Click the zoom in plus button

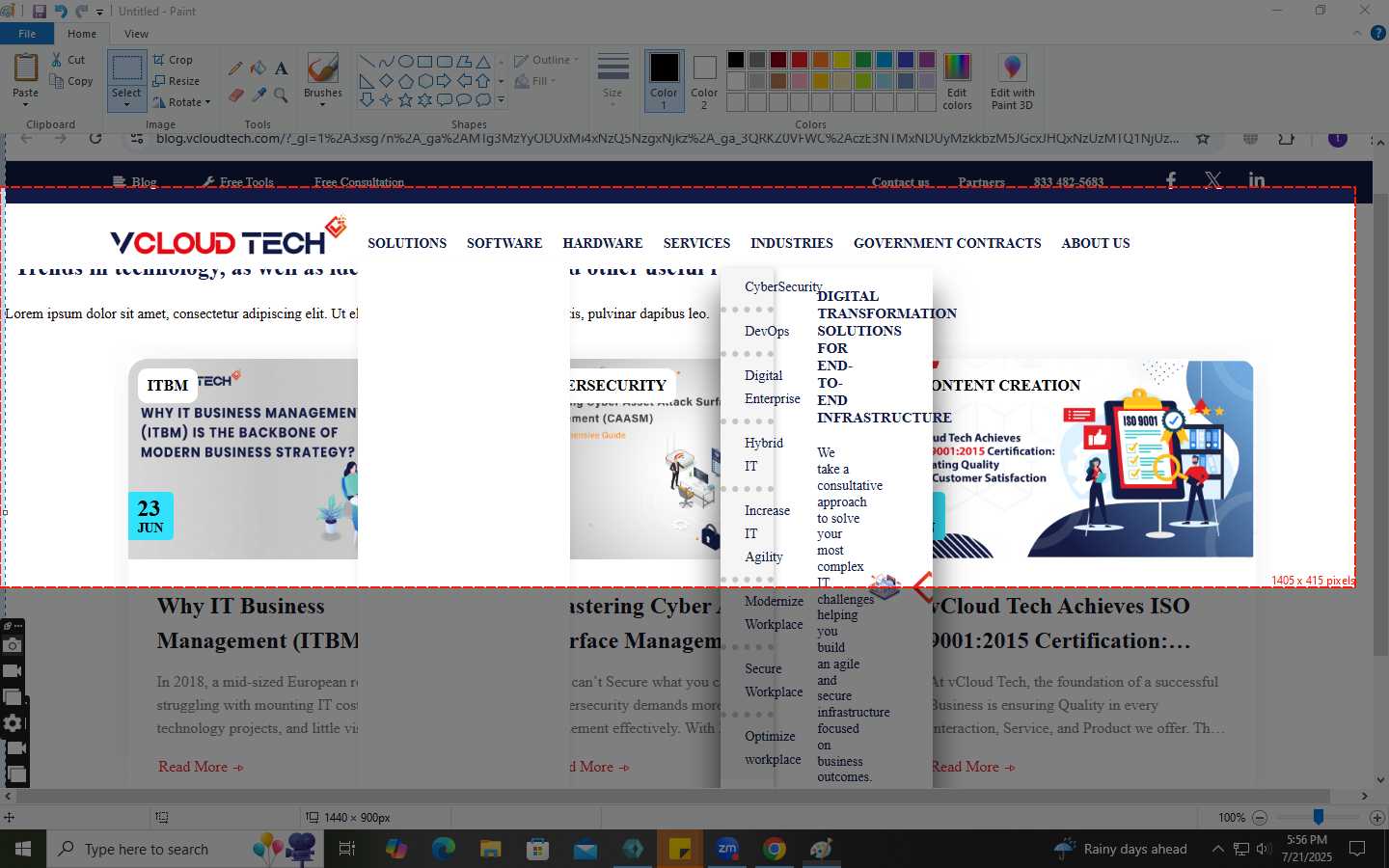coord(1377,817)
